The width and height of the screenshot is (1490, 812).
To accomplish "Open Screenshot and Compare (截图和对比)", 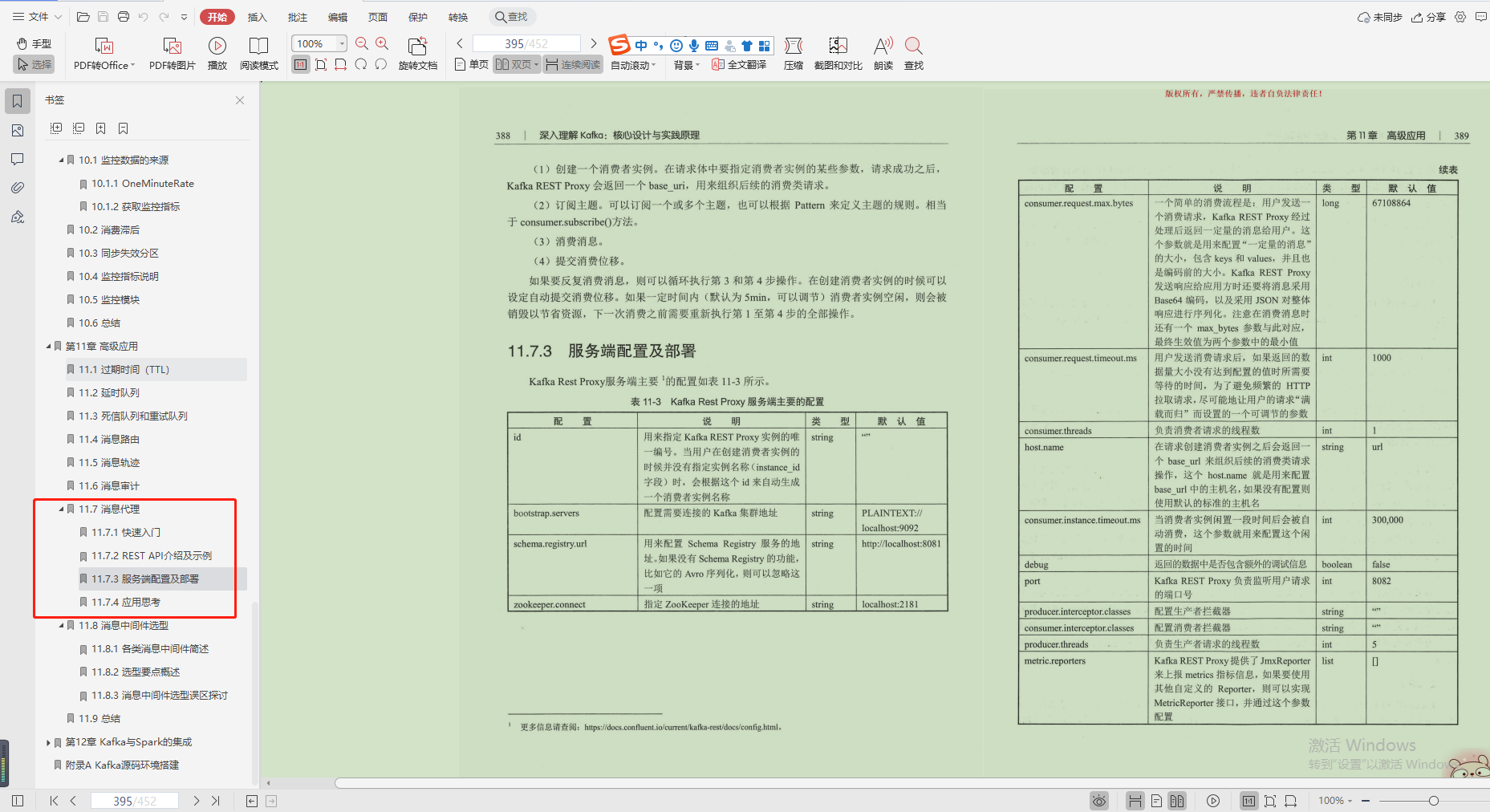I will [x=838, y=54].
